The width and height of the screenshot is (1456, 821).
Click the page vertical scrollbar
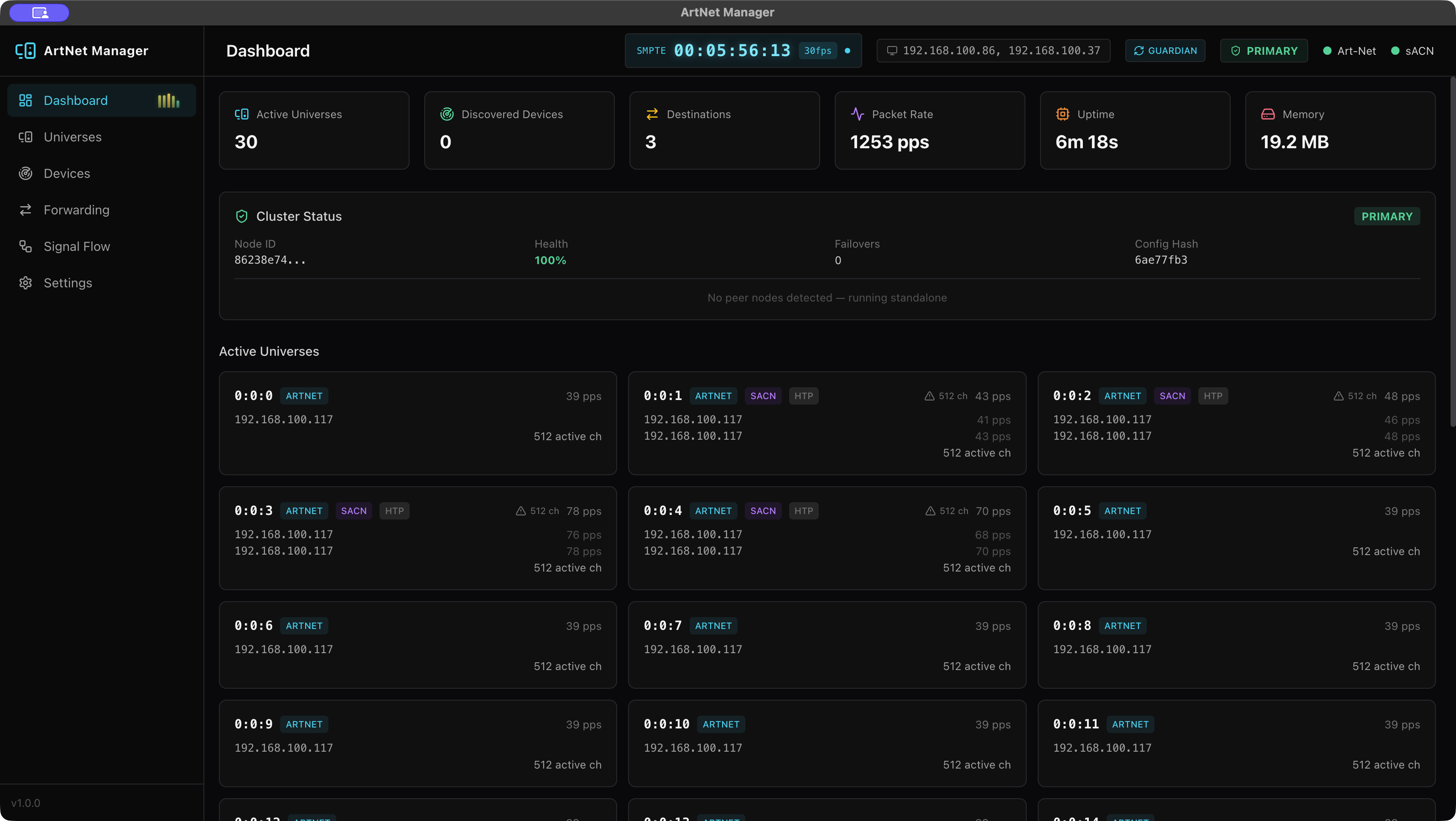(x=1453, y=252)
